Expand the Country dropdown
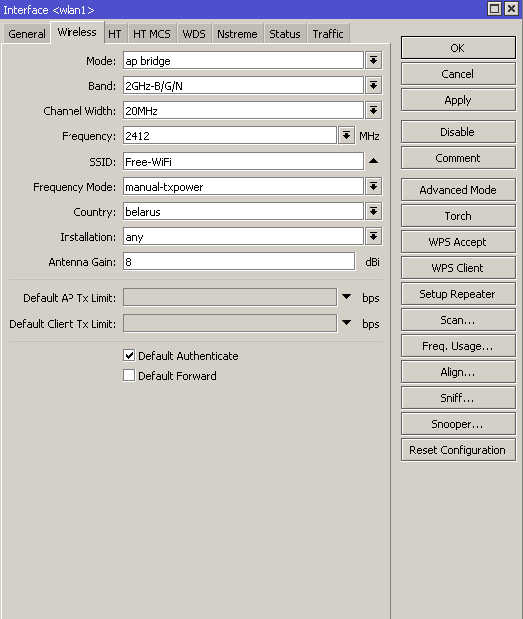 tap(373, 211)
